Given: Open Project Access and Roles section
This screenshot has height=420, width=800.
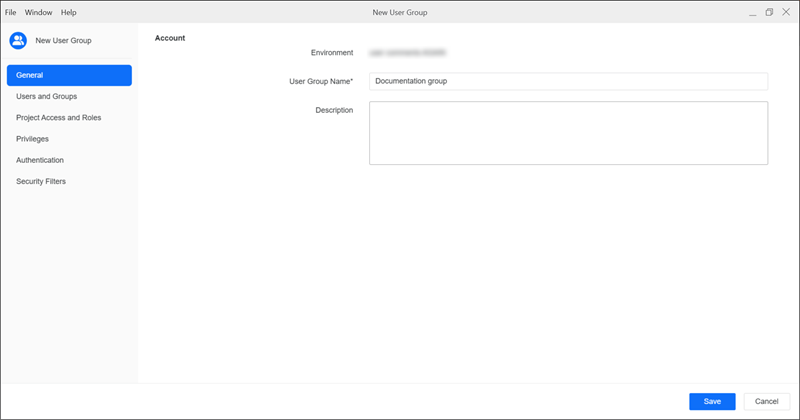Looking at the screenshot, I should pos(58,117).
